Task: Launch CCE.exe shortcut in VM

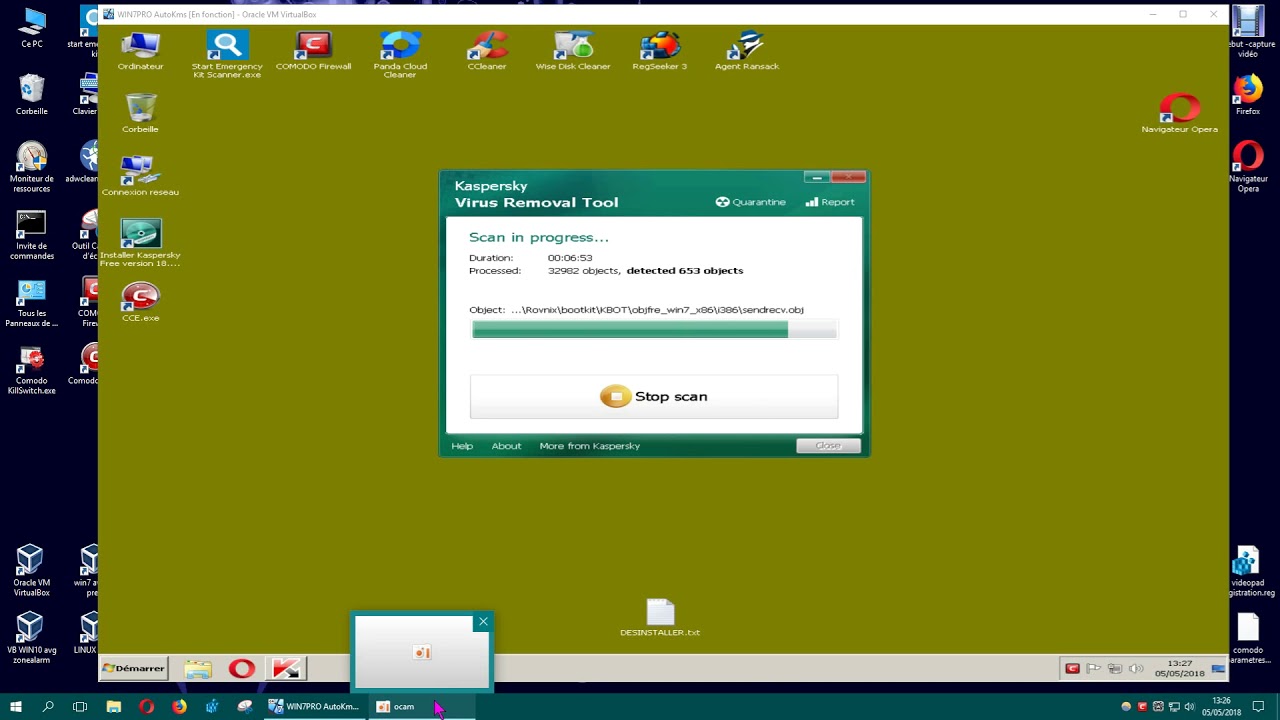Action: 140,302
